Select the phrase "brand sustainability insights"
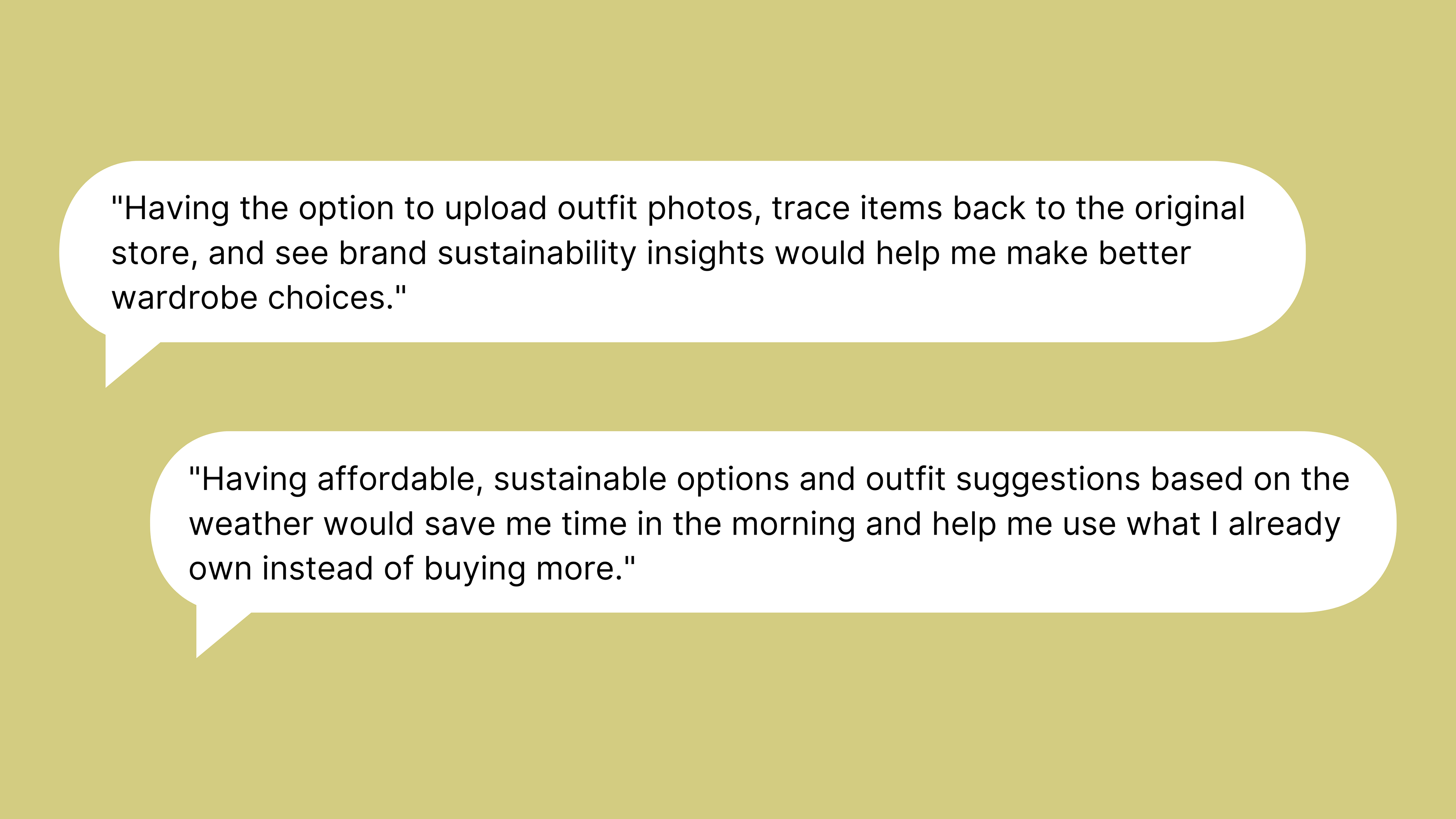 (x=486, y=254)
